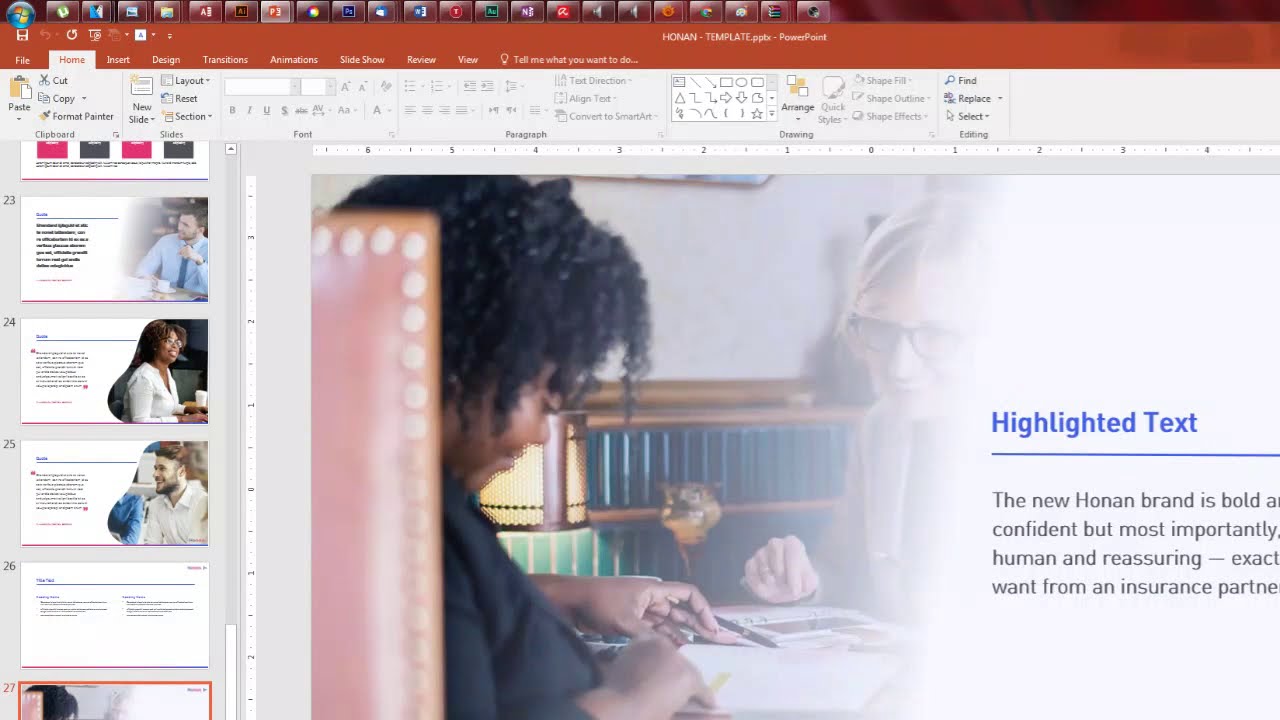Switch to the Transitions tab
This screenshot has width=1280, height=720.
coord(225,60)
